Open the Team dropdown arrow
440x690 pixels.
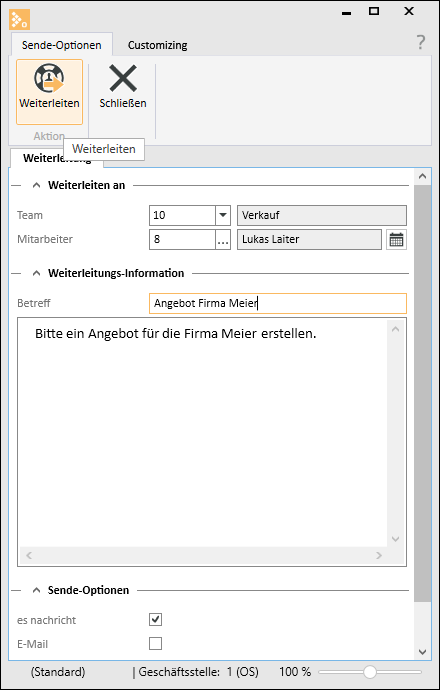click(x=223, y=215)
